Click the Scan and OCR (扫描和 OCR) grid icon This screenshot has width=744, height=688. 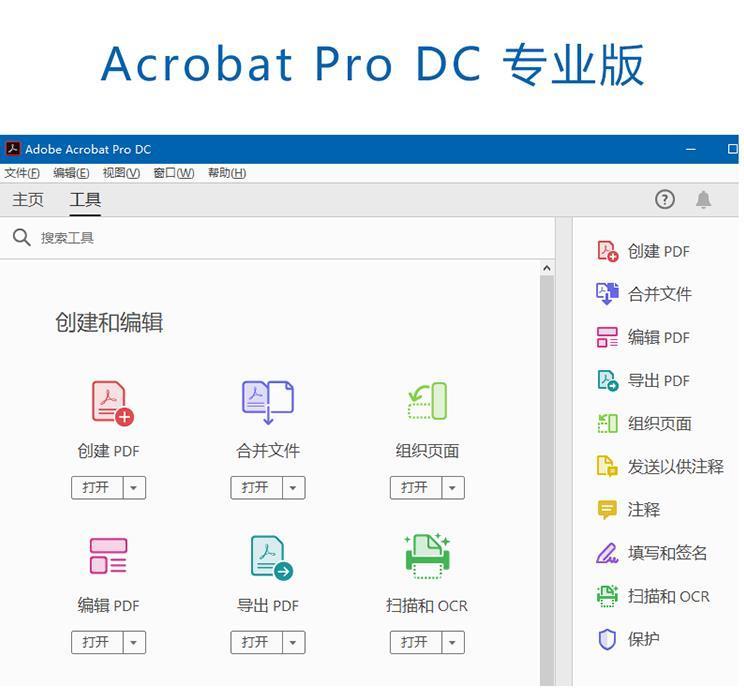click(427, 556)
